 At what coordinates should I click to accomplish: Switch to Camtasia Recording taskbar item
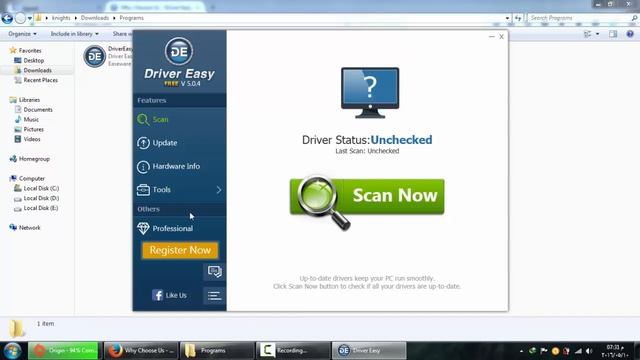[293, 351]
